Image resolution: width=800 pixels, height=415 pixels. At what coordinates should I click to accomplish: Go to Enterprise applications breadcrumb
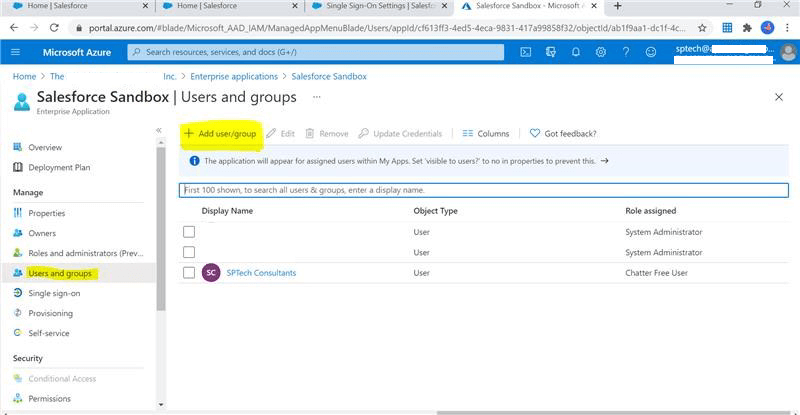[x=234, y=77]
